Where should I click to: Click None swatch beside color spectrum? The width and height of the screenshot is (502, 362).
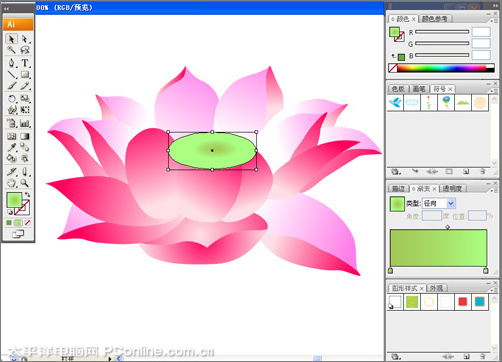click(x=393, y=68)
